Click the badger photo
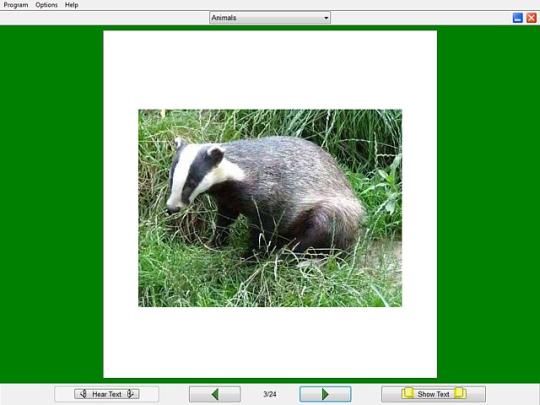 click(270, 208)
